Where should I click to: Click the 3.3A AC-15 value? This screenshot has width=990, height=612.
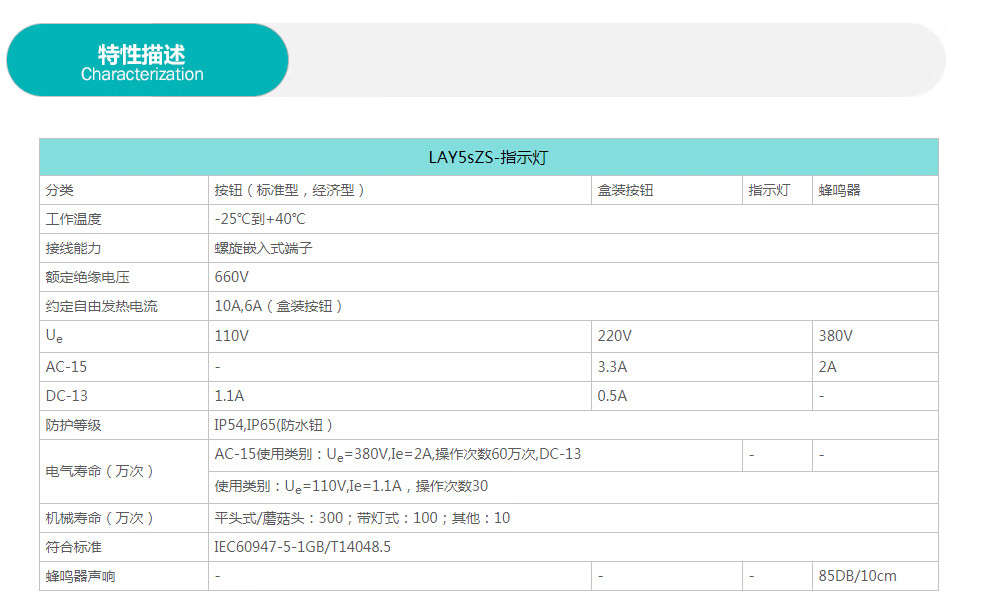click(612, 367)
